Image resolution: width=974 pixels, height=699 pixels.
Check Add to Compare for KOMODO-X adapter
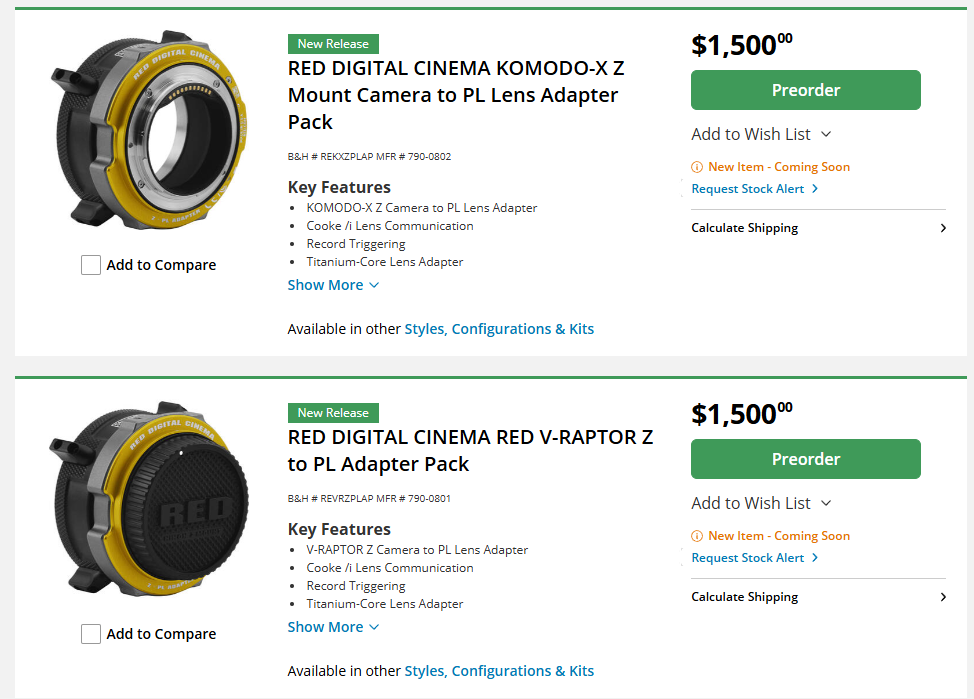tap(91, 265)
